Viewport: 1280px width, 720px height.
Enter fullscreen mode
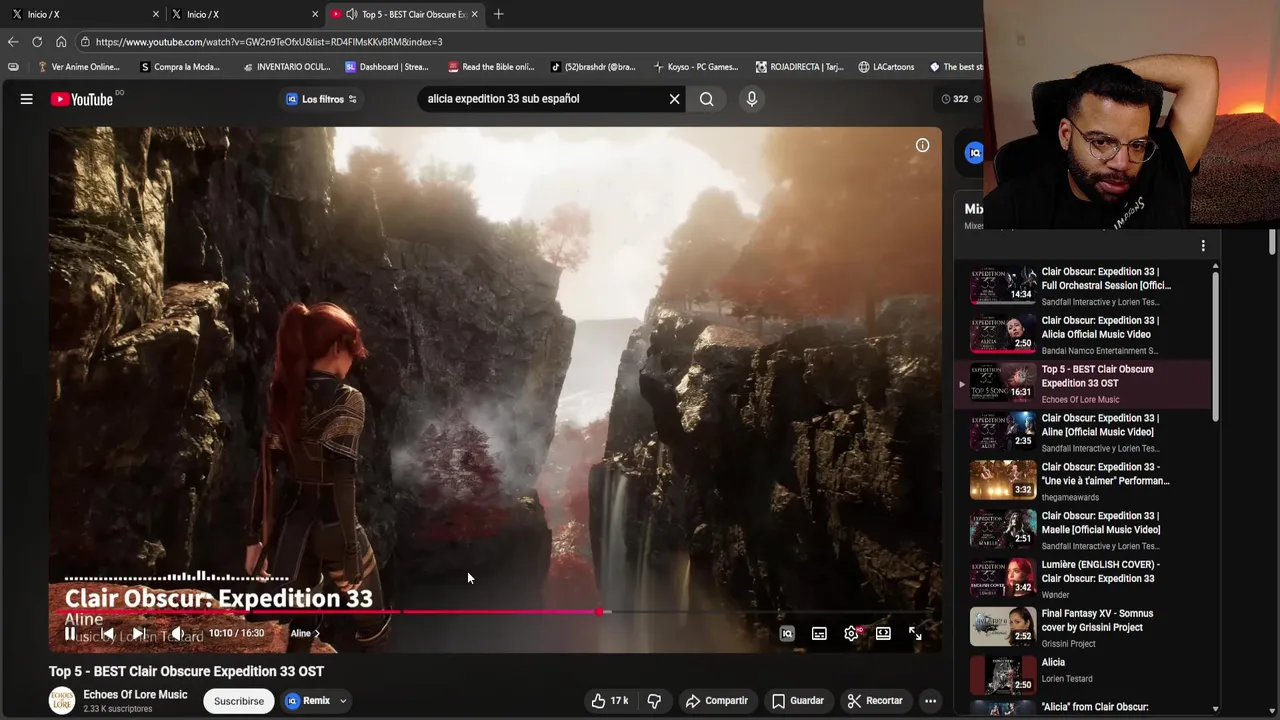(x=915, y=633)
